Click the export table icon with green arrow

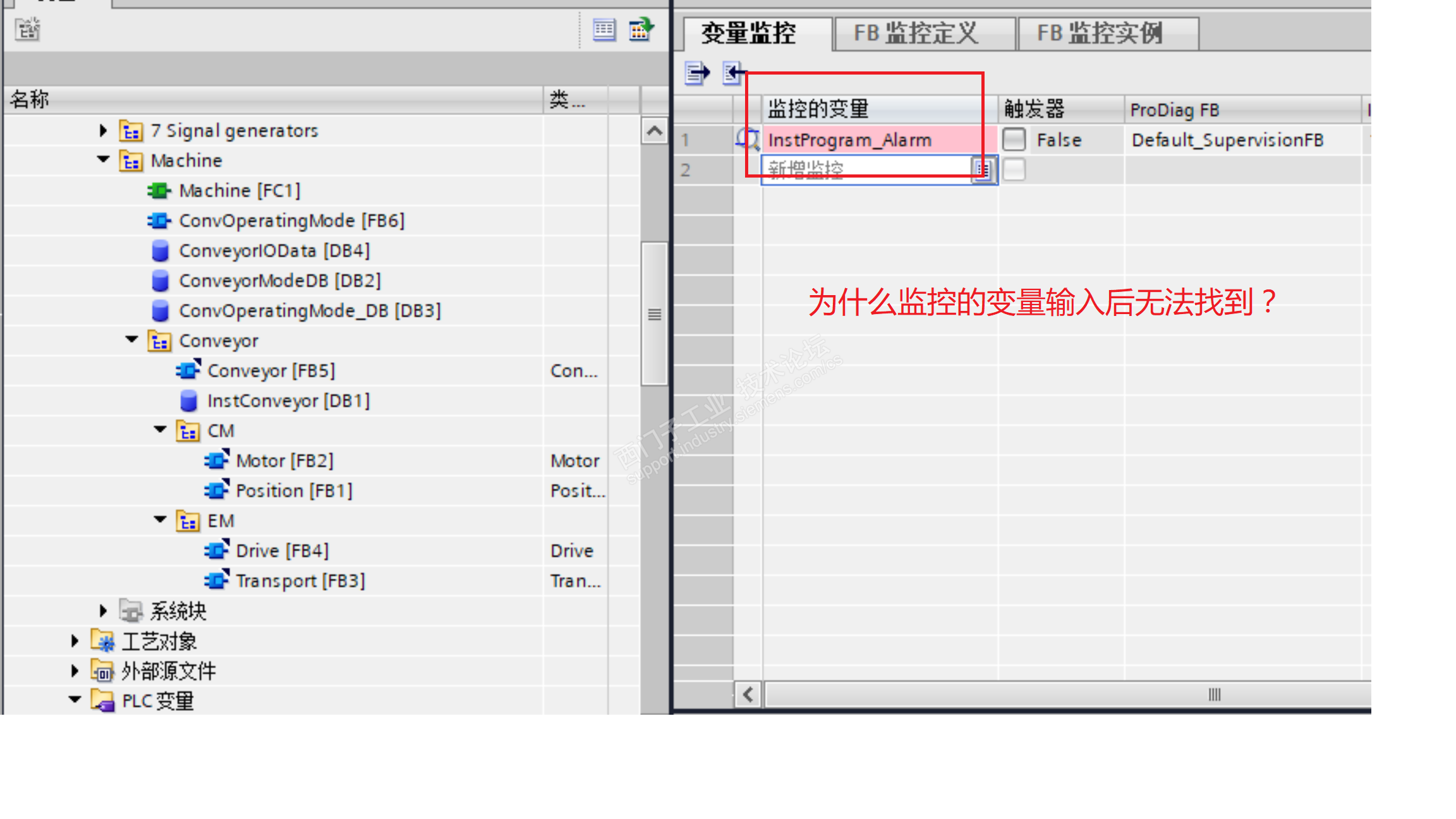click(x=641, y=30)
